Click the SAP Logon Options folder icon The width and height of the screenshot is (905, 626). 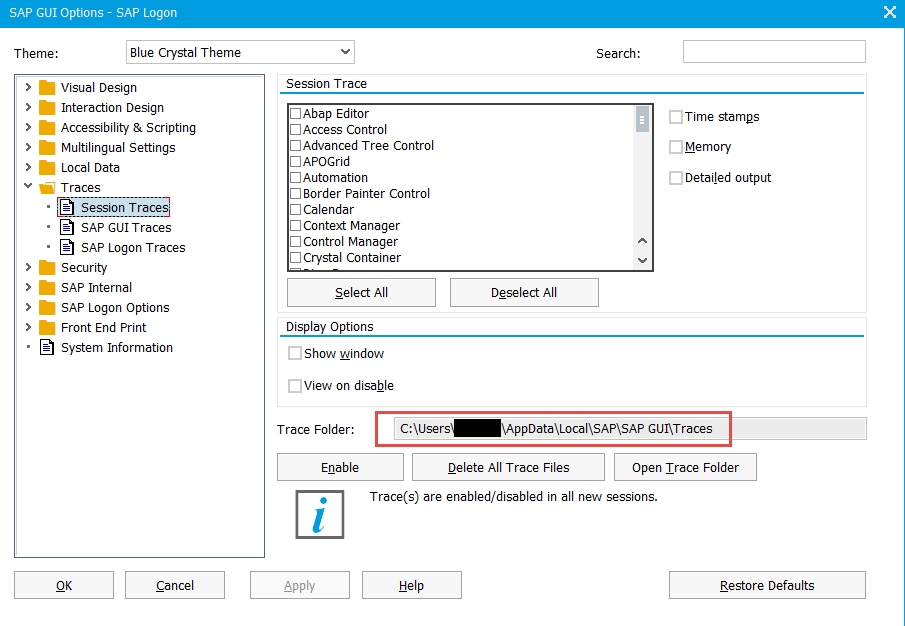coord(47,308)
